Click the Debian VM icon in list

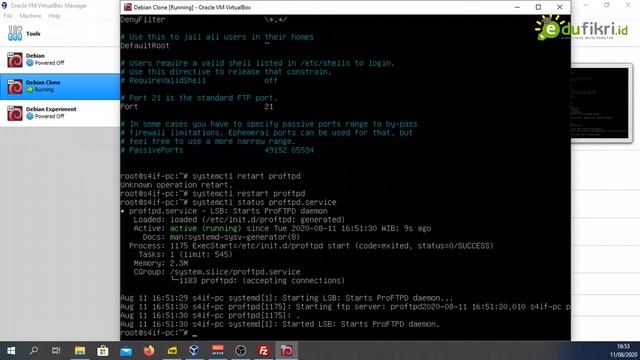click(x=15, y=60)
